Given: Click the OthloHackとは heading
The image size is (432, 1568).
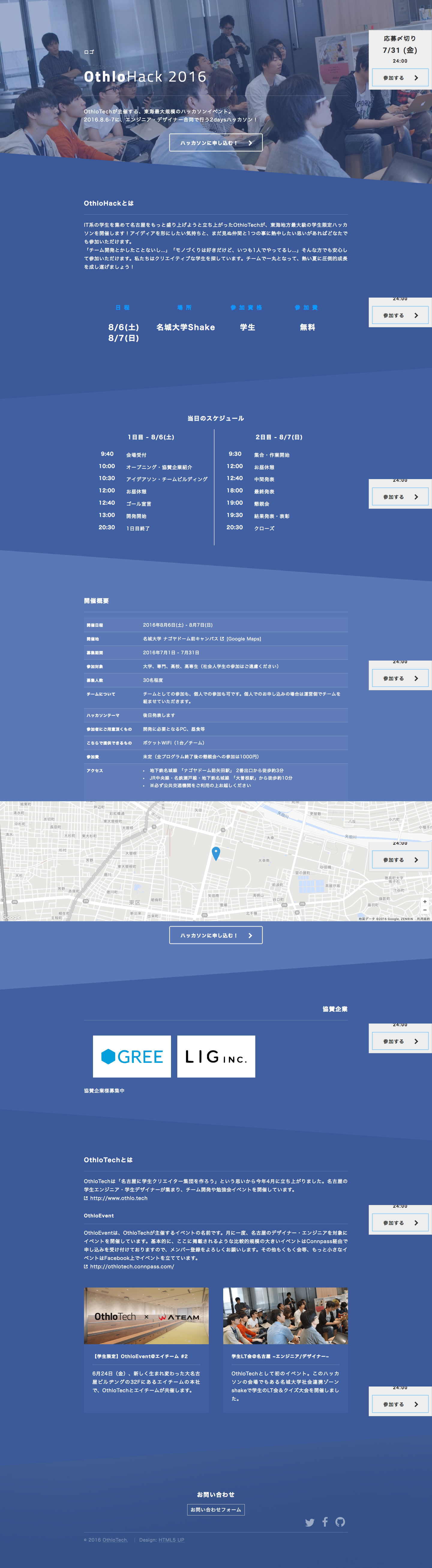Looking at the screenshot, I should (109, 203).
